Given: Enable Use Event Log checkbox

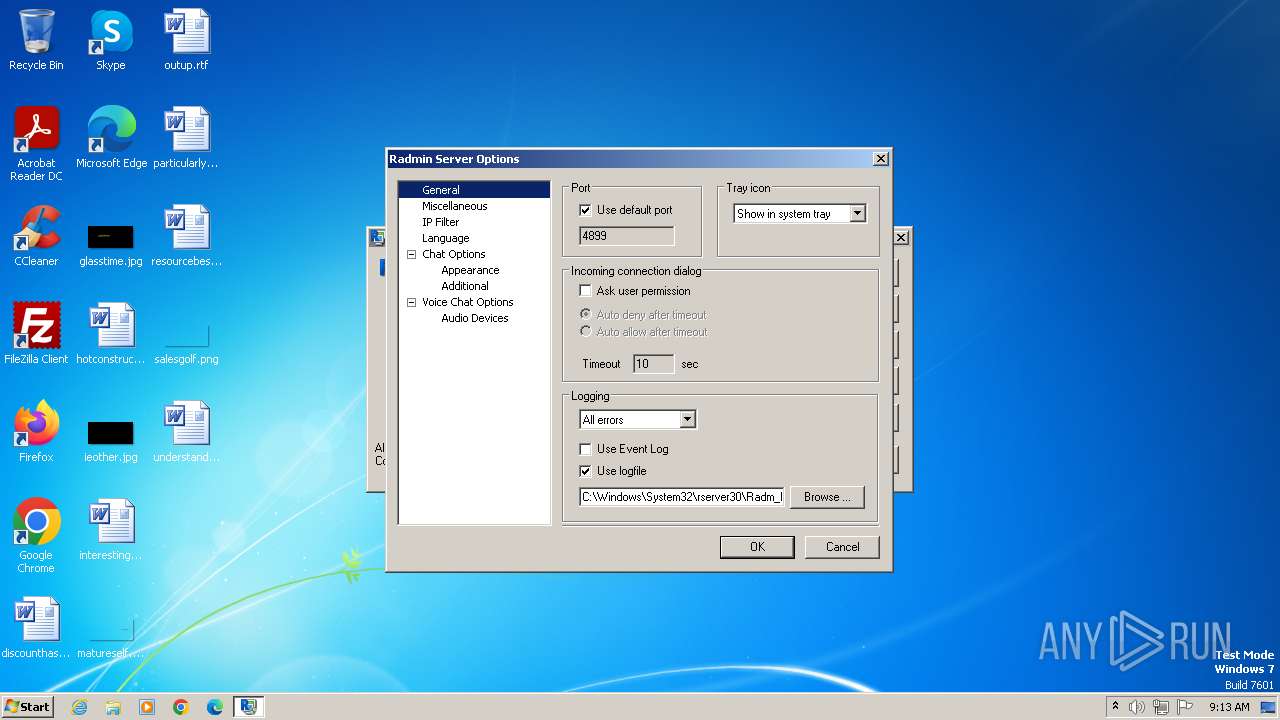Looking at the screenshot, I should point(585,449).
